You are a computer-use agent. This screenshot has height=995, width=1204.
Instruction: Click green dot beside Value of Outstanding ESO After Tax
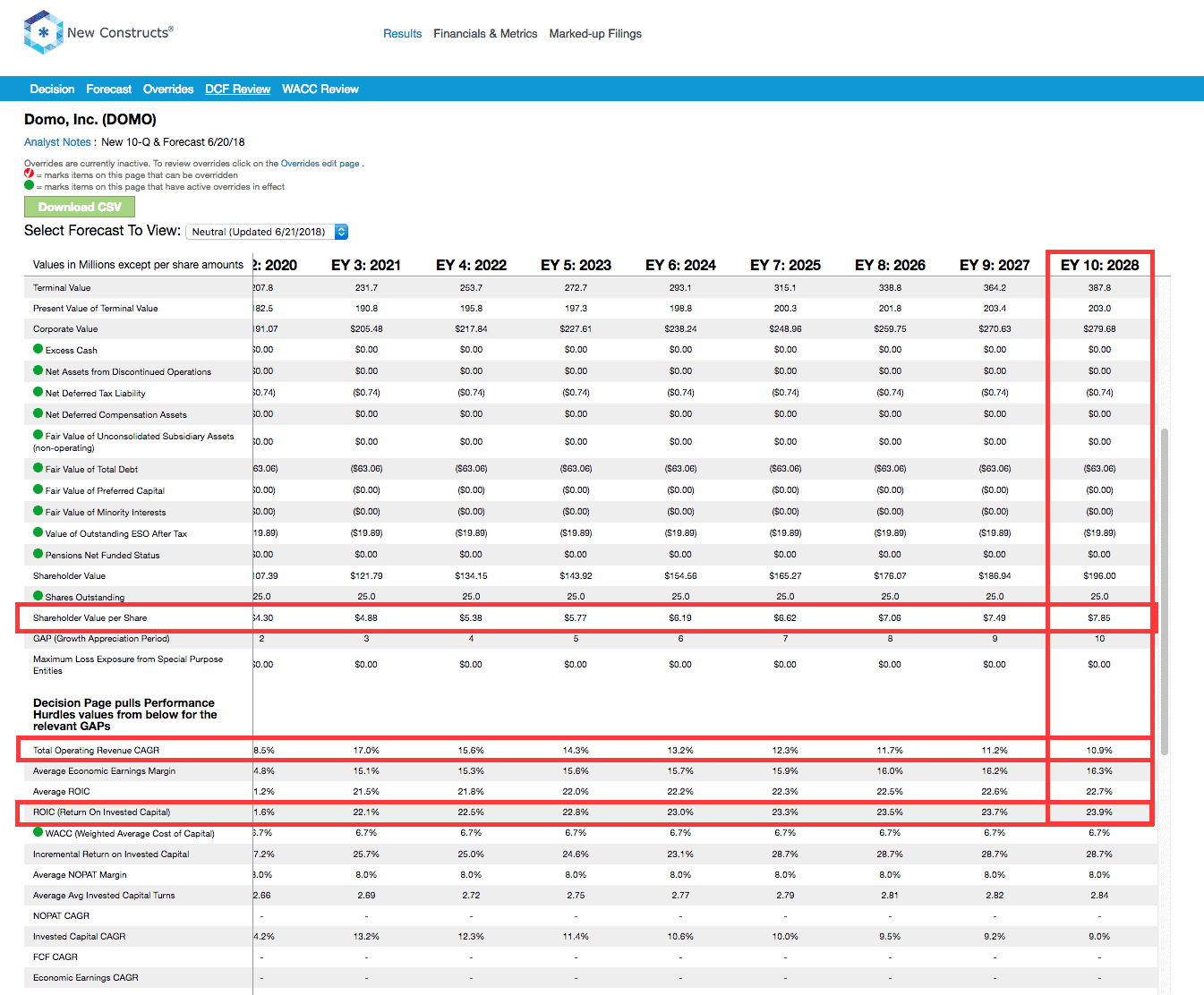38,532
